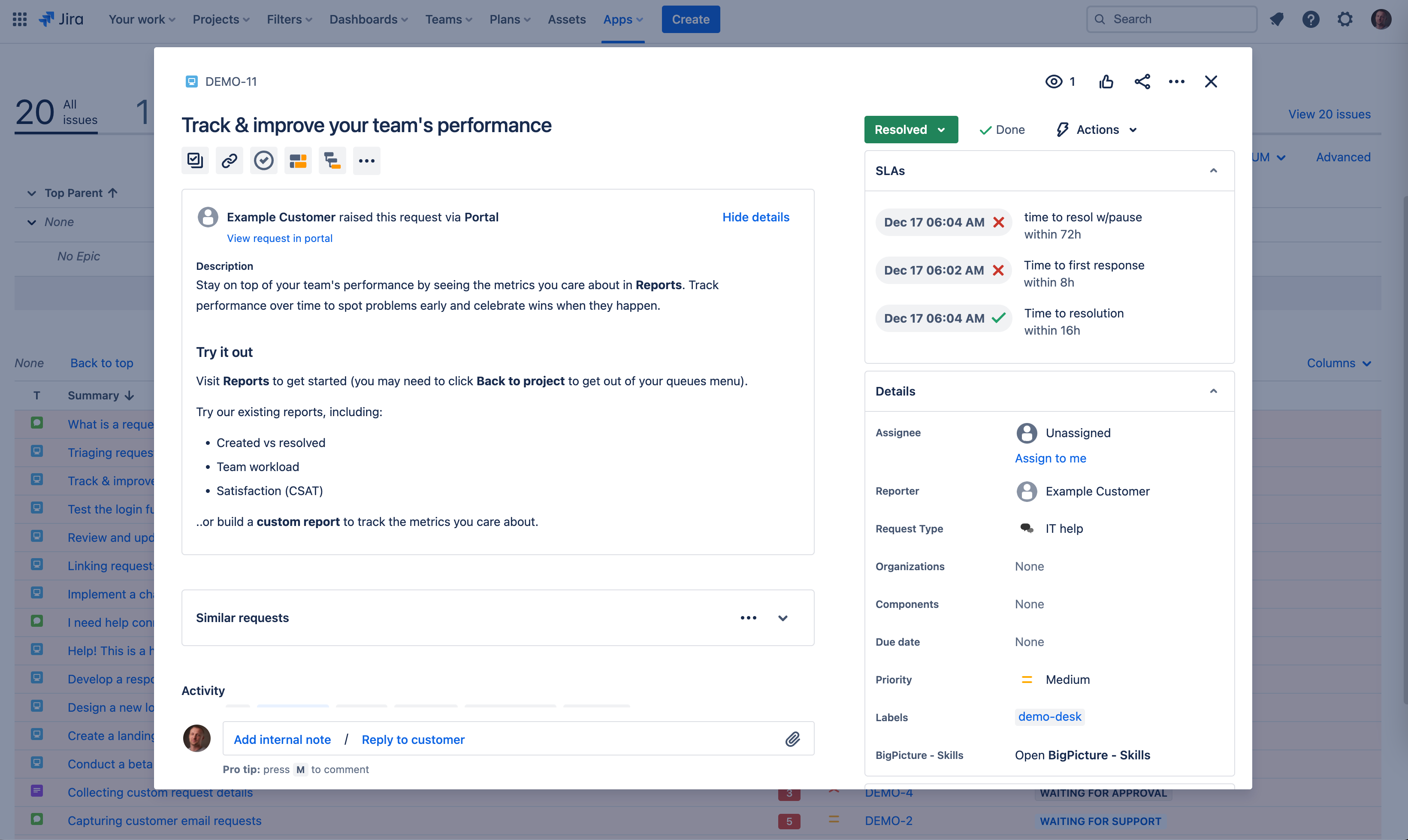Attach a file using the paperclip icon
The width and height of the screenshot is (1408, 840).
click(792, 739)
